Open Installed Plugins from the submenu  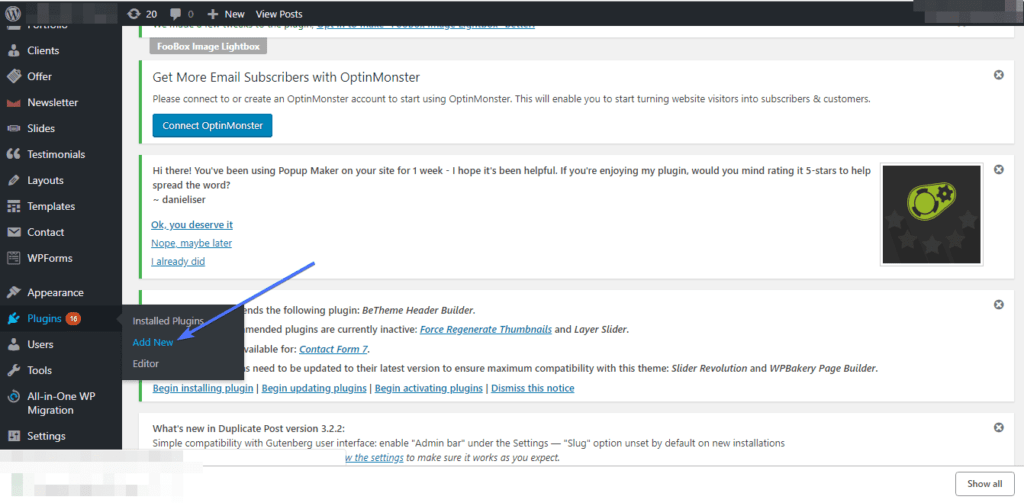tap(168, 321)
